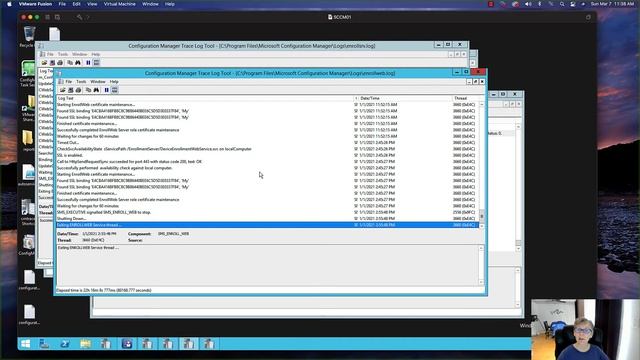
Task: Select 'SMS_EXECUTIVE signalled SMS_ENROLL_WEB to stop' row
Action: click(267, 212)
